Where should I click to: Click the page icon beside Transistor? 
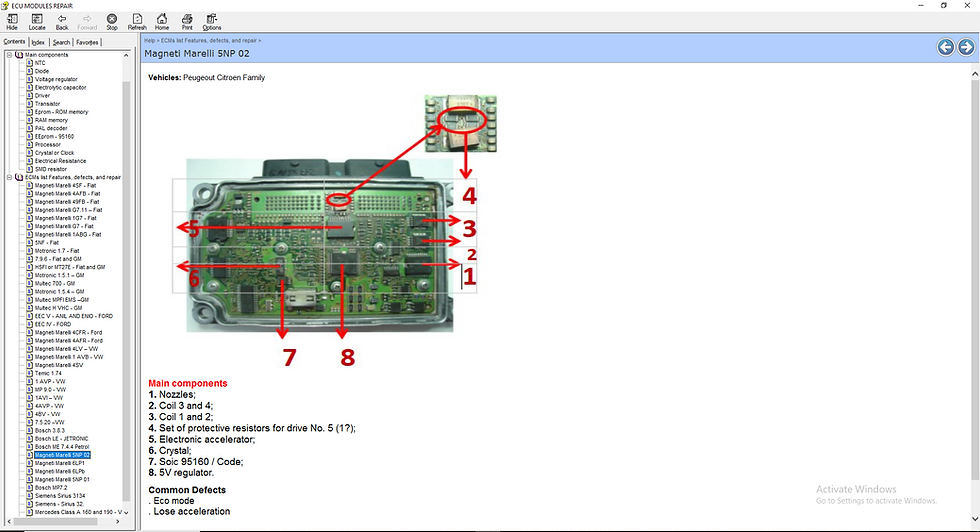point(29,104)
